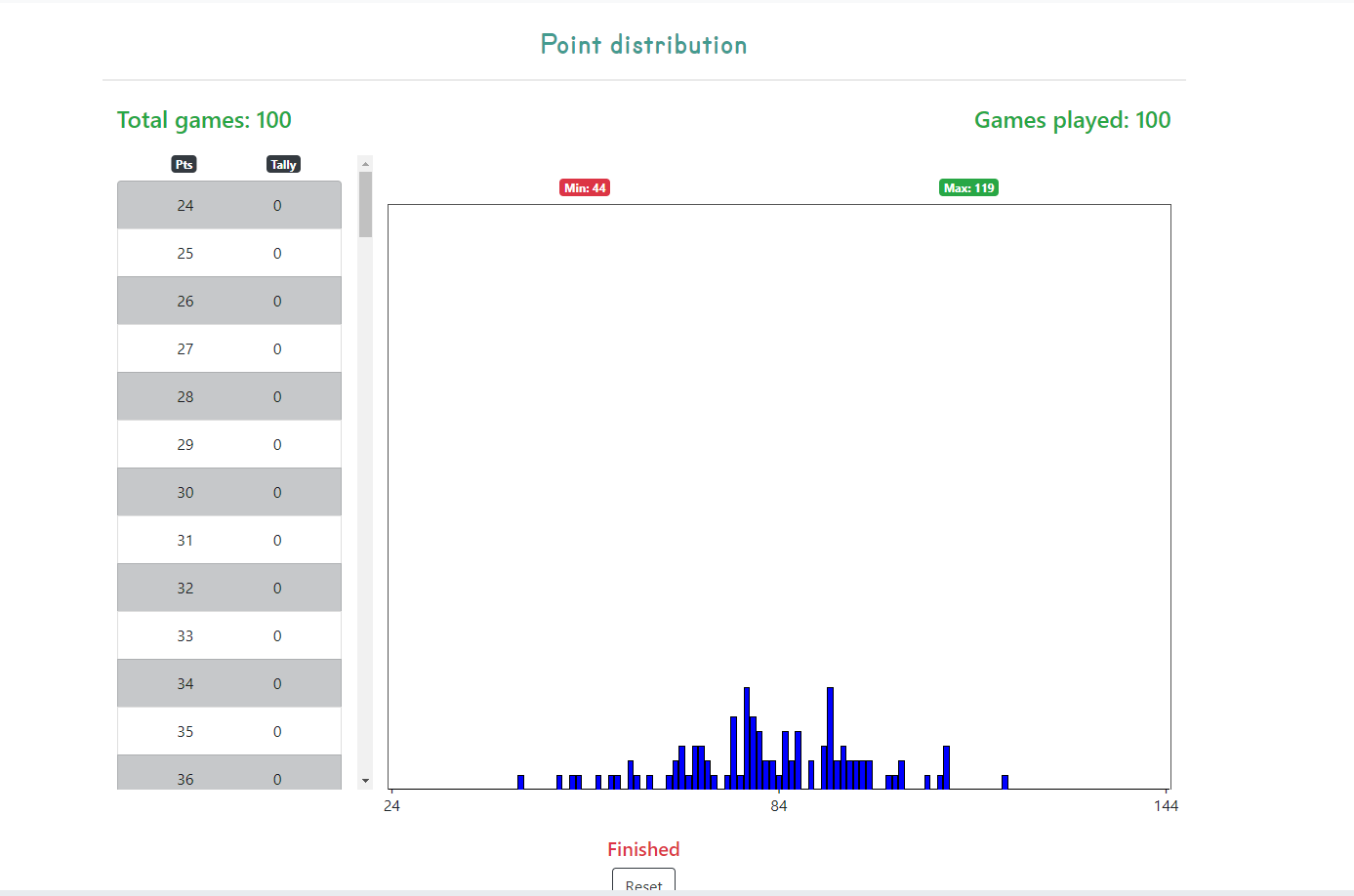Select the row for 28 points
The width and height of the screenshot is (1354, 896).
[x=229, y=396]
